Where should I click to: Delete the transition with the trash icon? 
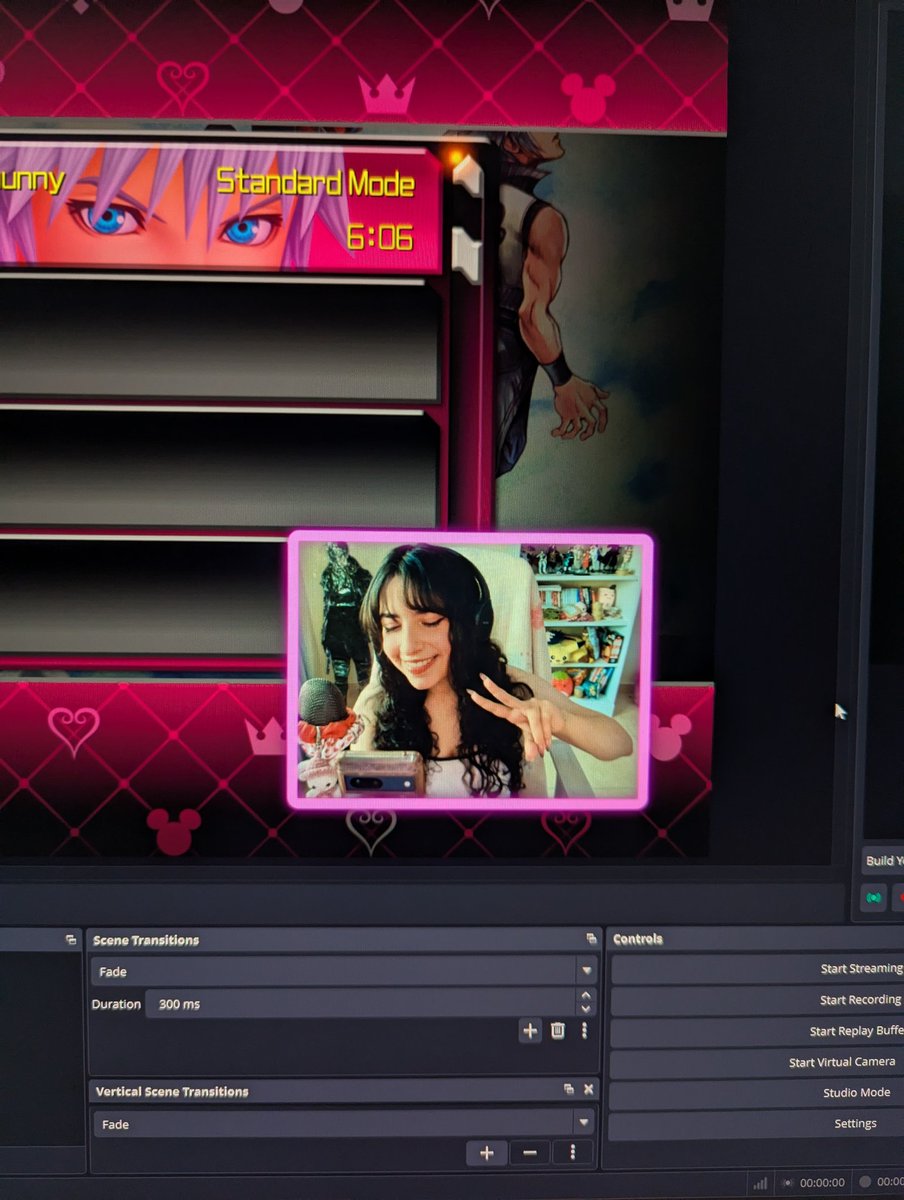[x=558, y=1031]
